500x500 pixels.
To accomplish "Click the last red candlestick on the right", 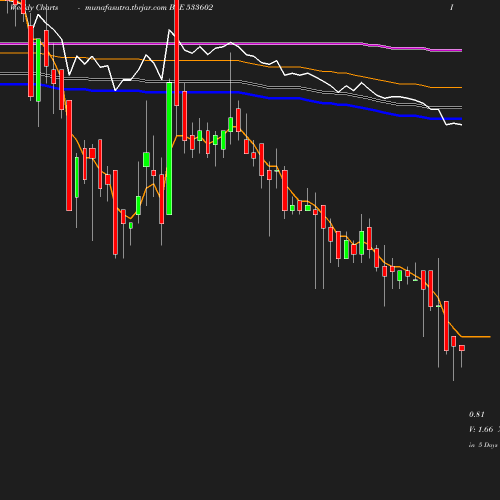I will [462, 348].
